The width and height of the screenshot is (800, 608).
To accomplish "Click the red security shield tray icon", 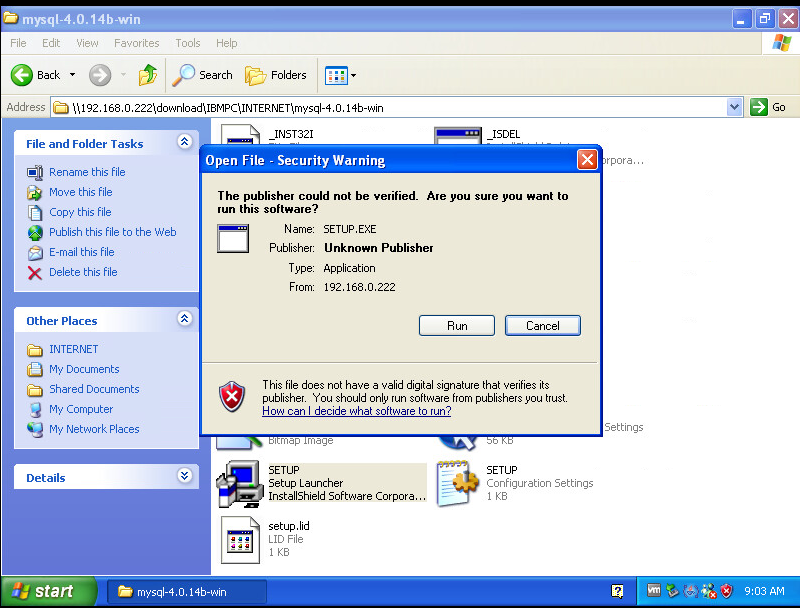I will click(727, 591).
